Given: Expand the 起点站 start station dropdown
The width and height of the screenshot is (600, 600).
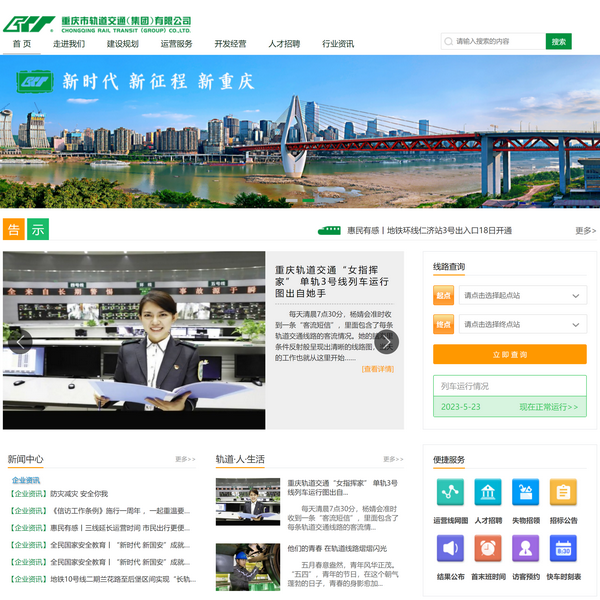Looking at the screenshot, I should [x=522, y=295].
